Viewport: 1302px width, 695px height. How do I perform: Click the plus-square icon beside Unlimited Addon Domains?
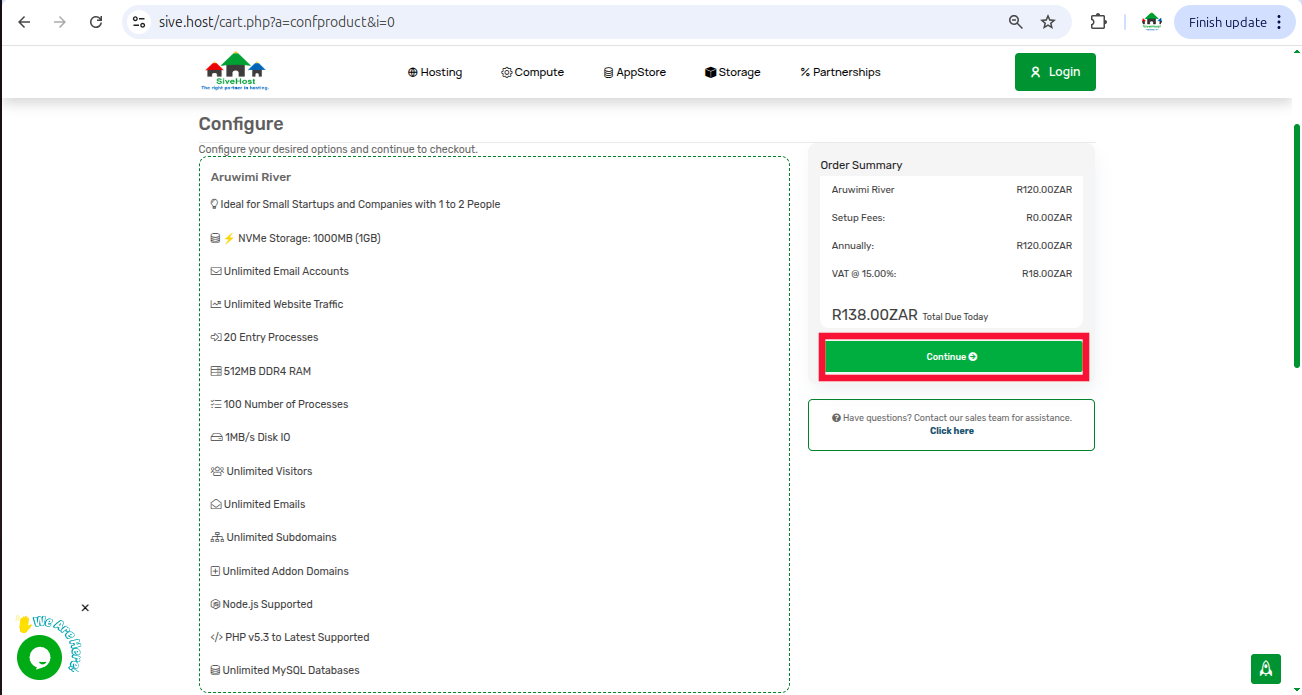(x=215, y=571)
